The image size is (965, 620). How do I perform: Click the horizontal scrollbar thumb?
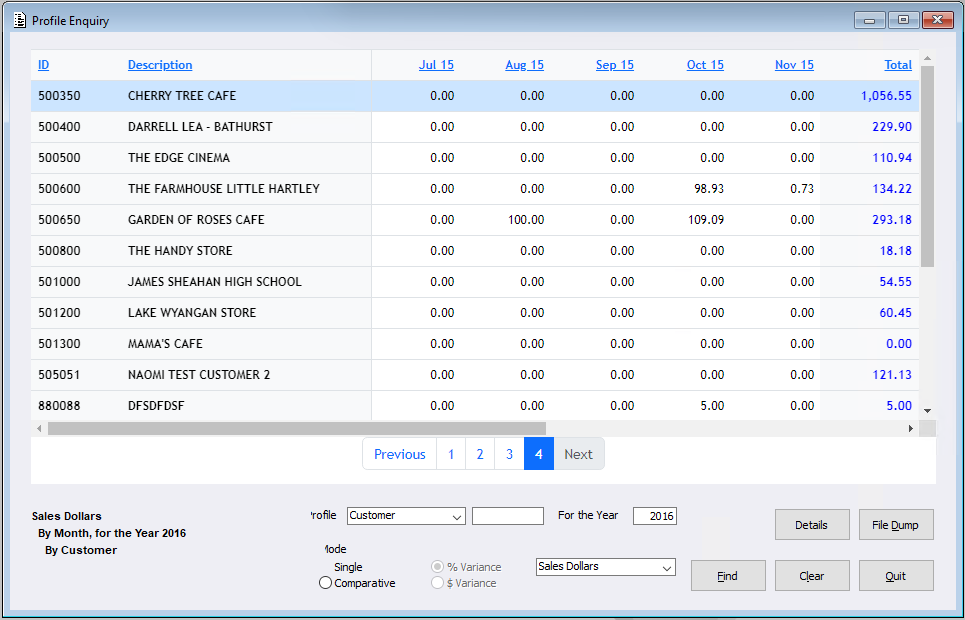click(x=297, y=428)
